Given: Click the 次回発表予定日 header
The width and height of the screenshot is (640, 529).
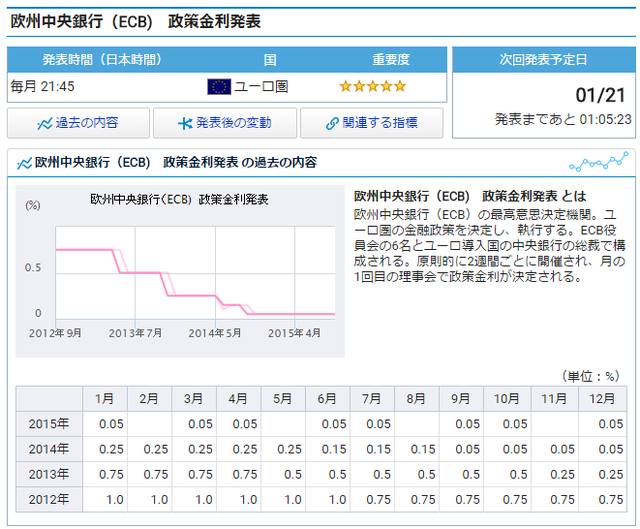Looking at the screenshot, I should [544, 60].
